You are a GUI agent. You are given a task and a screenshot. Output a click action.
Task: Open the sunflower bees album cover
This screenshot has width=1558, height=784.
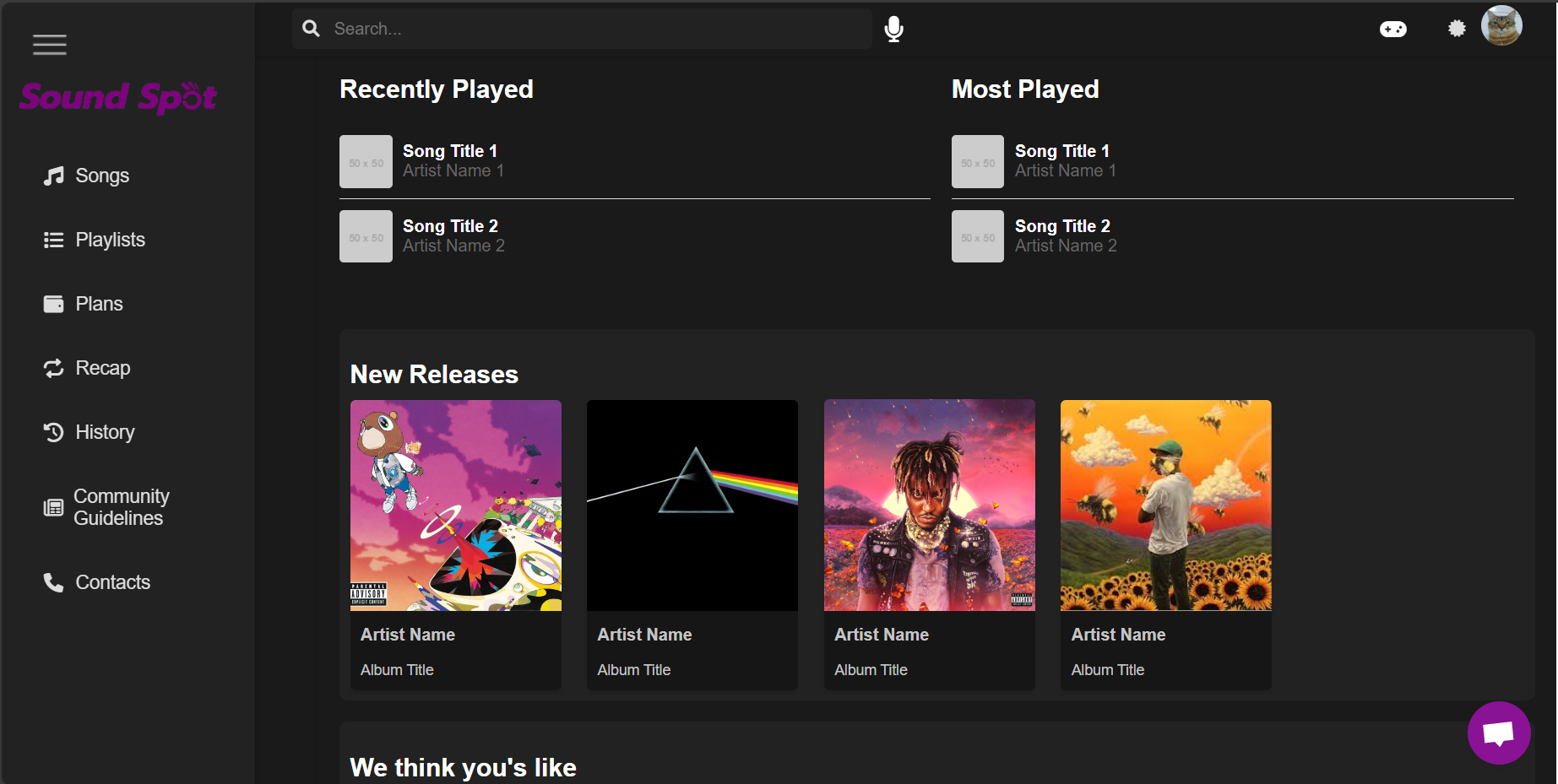[x=1166, y=506]
